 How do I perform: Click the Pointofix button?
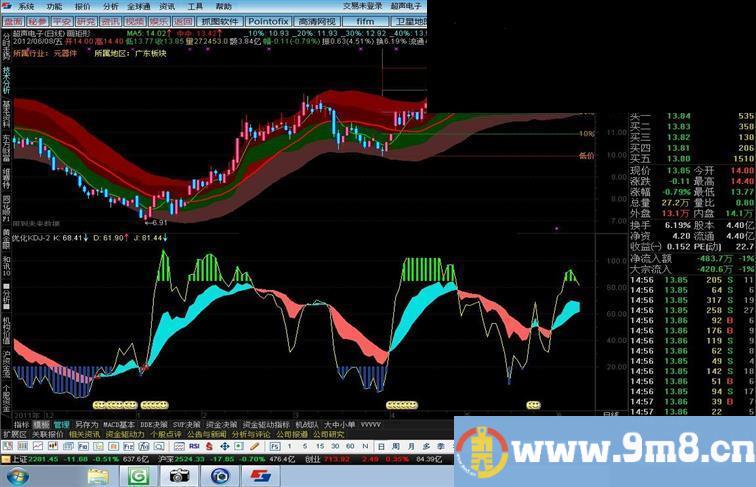[270, 20]
